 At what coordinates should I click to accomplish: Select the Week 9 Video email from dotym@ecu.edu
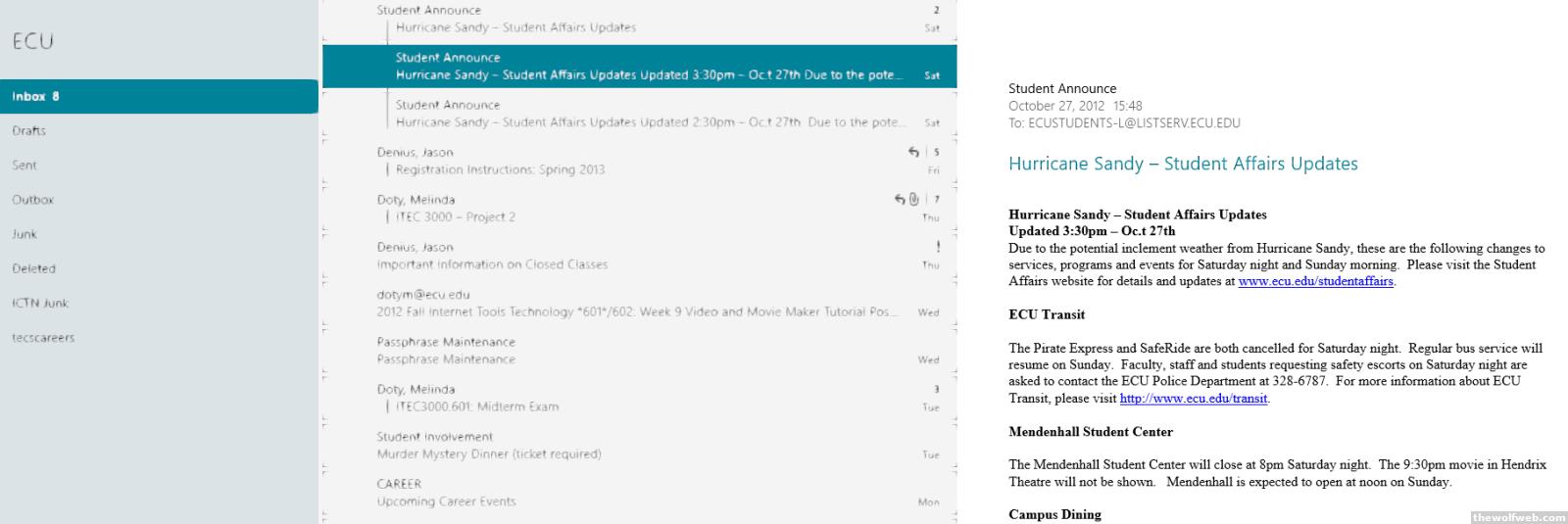coord(637,304)
